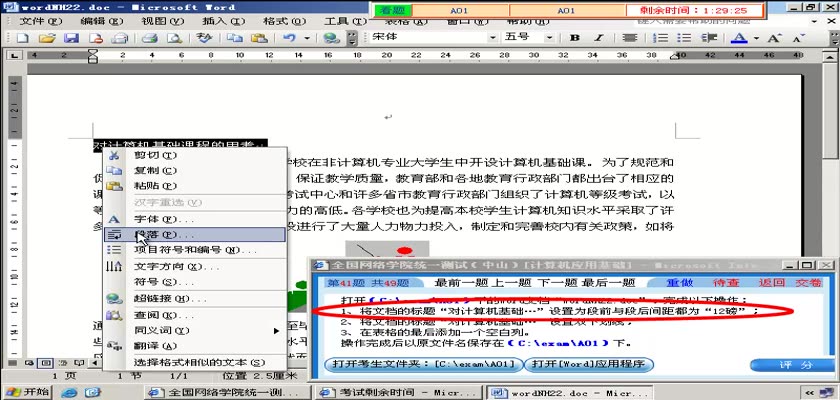Click 交卷 link in exam window
This screenshot has width=840, height=400.
click(808, 283)
